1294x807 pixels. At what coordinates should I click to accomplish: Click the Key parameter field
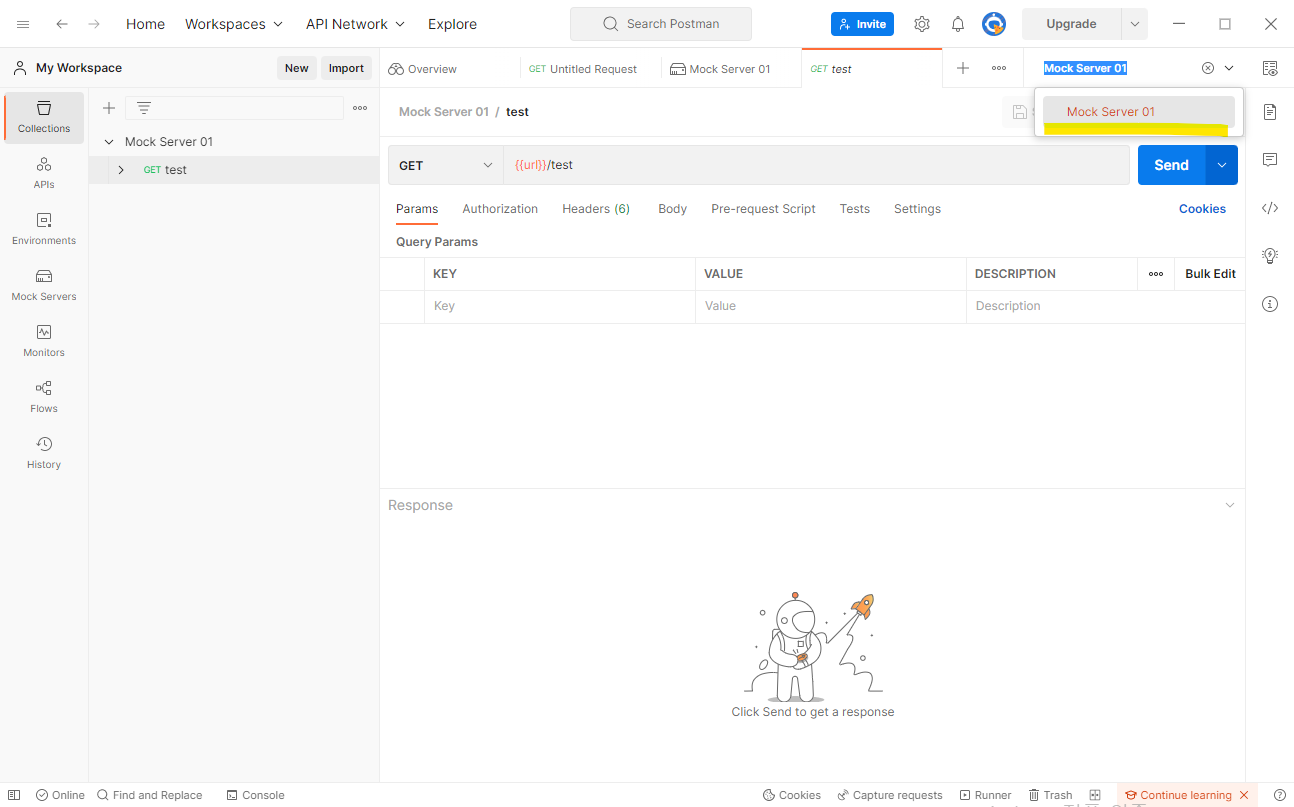point(560,306)
